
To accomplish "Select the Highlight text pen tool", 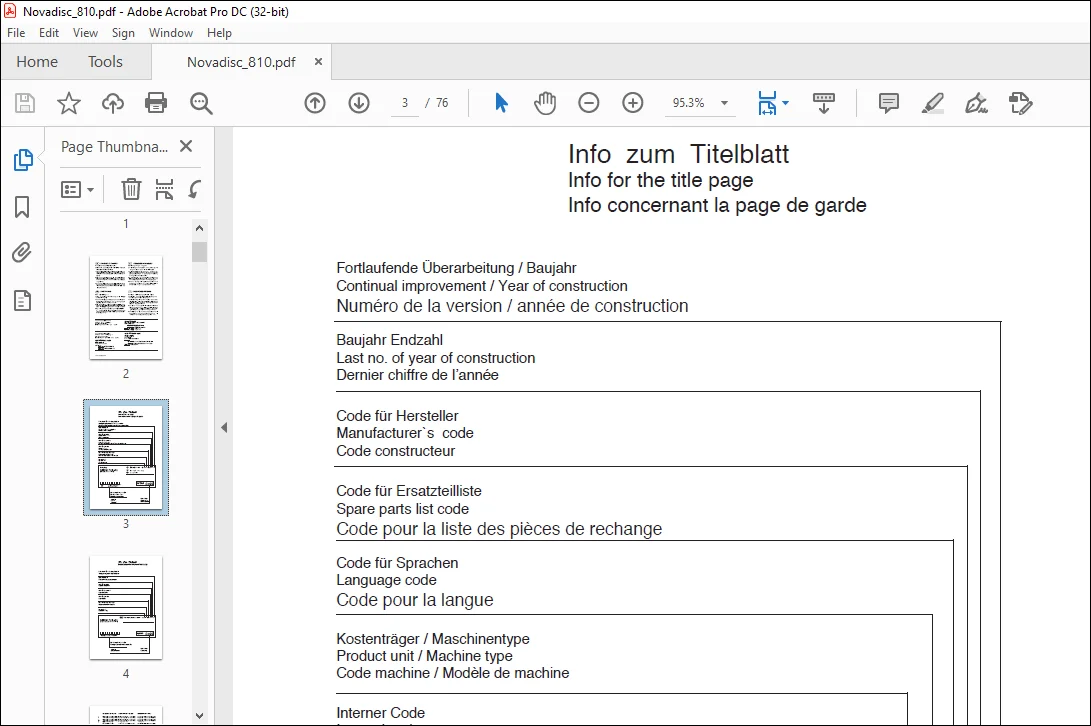I will (x=932, y=103).
